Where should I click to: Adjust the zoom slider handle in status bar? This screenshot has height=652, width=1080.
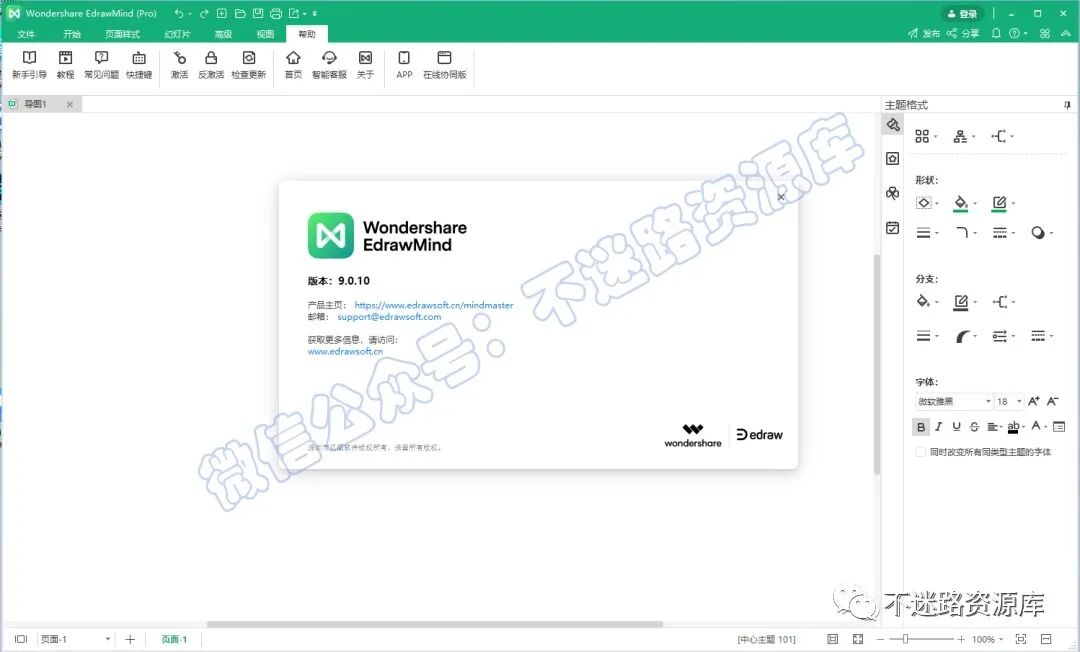[906, 639]
